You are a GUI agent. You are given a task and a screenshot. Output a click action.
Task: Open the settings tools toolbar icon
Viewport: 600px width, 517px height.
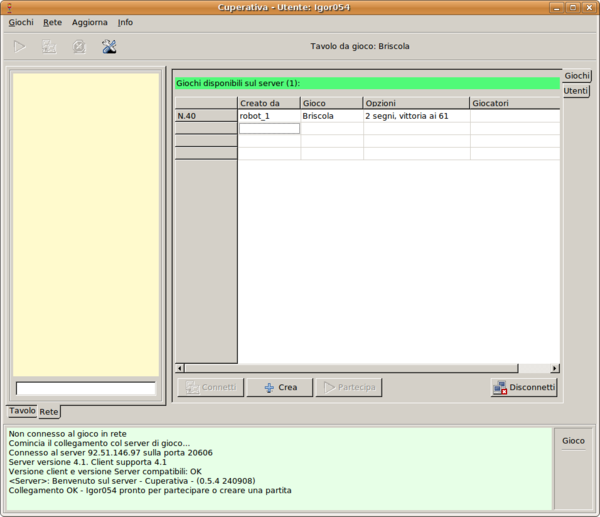click(109, 46)
